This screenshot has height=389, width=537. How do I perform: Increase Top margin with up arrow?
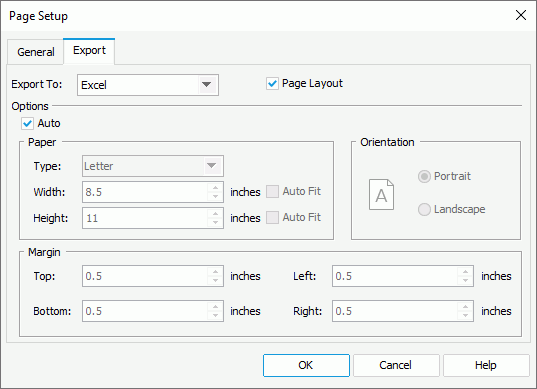215,272
